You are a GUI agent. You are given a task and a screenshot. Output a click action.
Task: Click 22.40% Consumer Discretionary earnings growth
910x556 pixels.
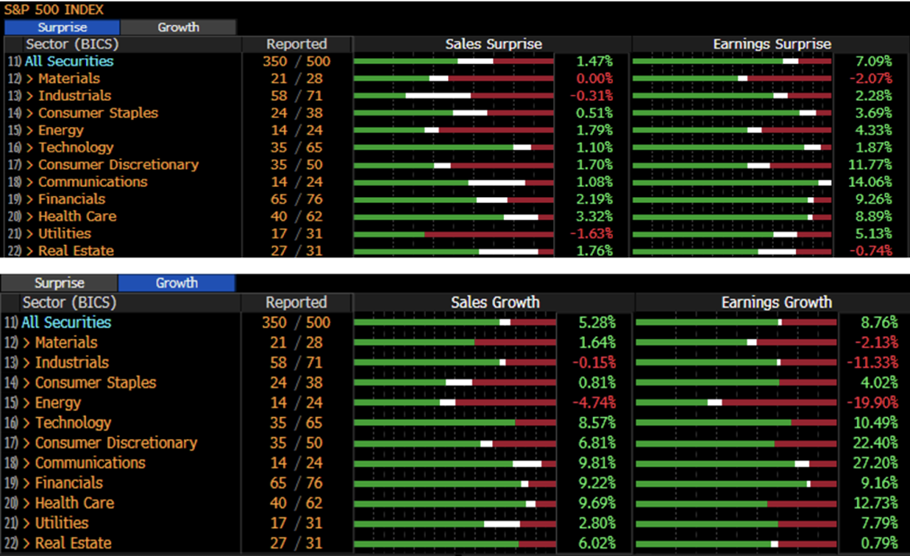point(875,443)
